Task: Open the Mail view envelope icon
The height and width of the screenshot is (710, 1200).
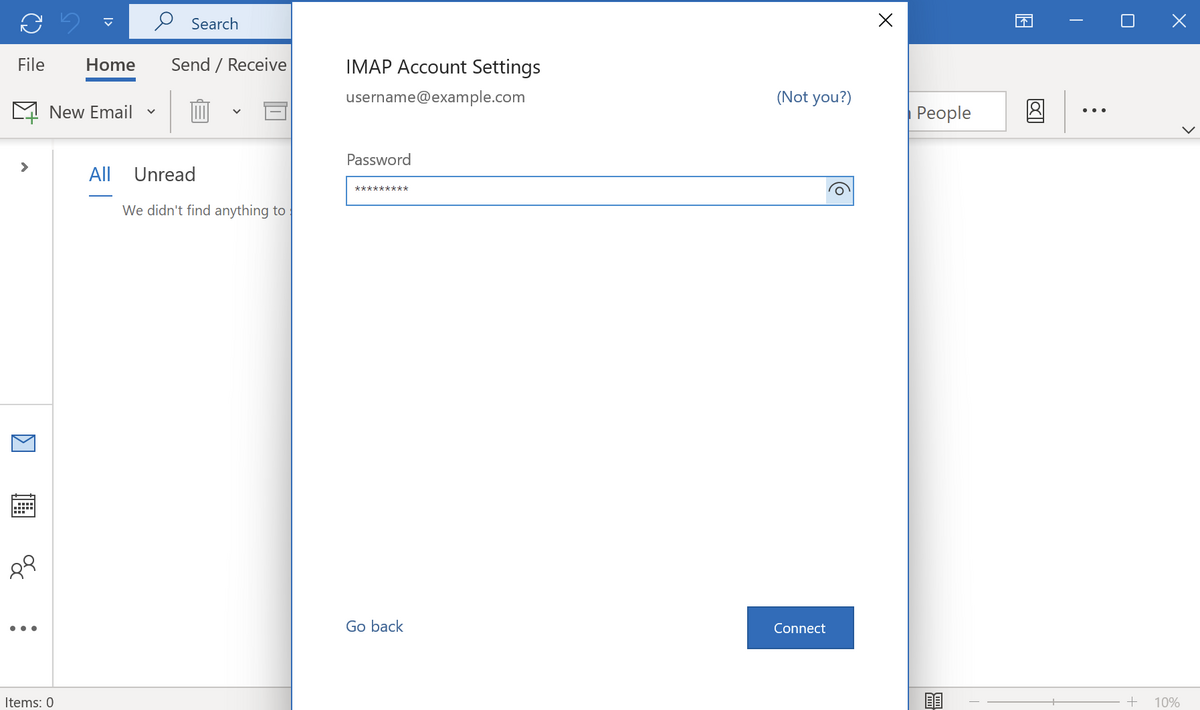Action: point(23,443)
